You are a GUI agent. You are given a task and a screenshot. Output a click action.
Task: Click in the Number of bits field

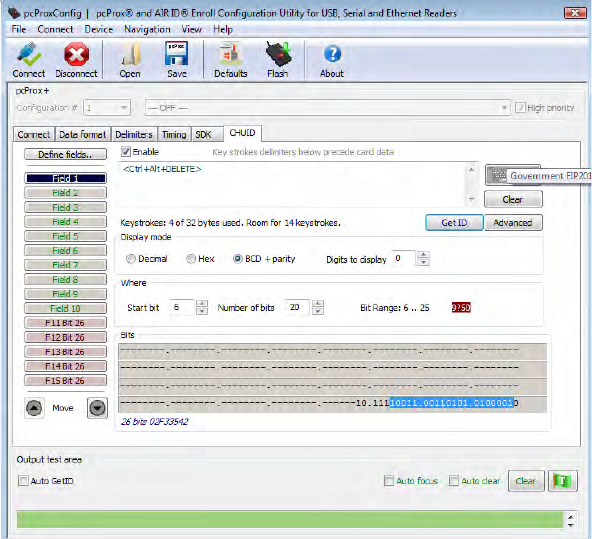coord(298,307)
